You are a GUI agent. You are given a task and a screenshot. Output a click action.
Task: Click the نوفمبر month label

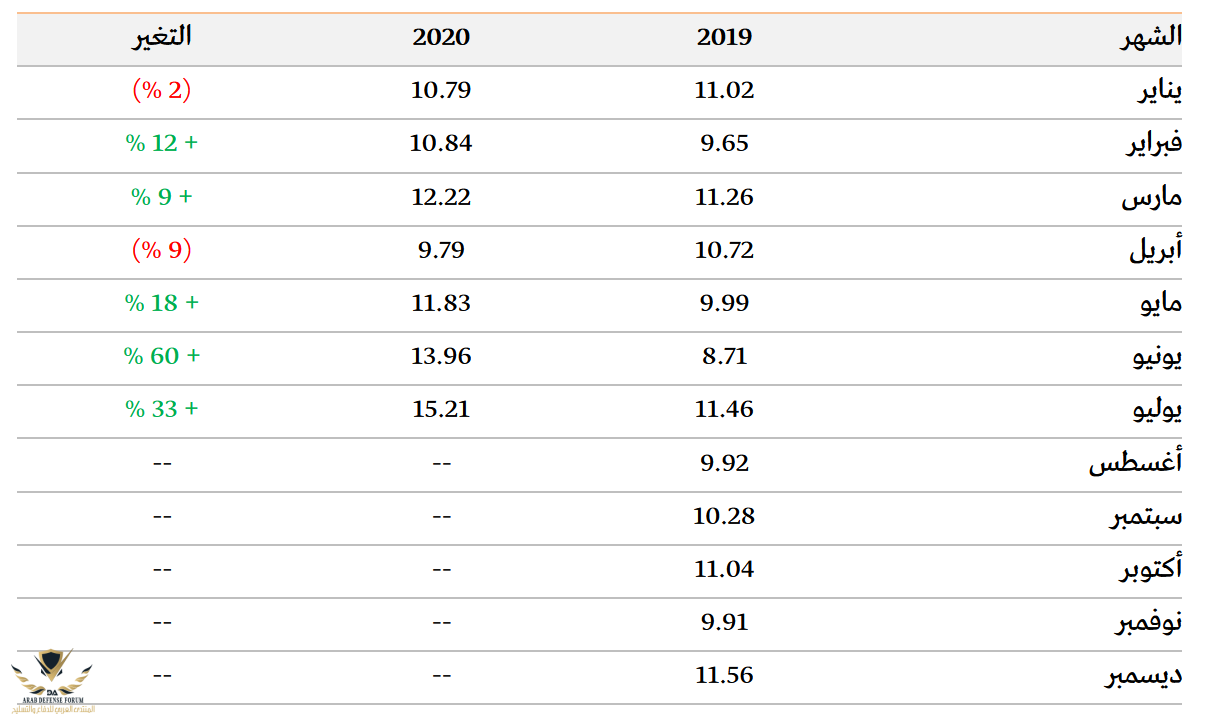(1148, 623)
